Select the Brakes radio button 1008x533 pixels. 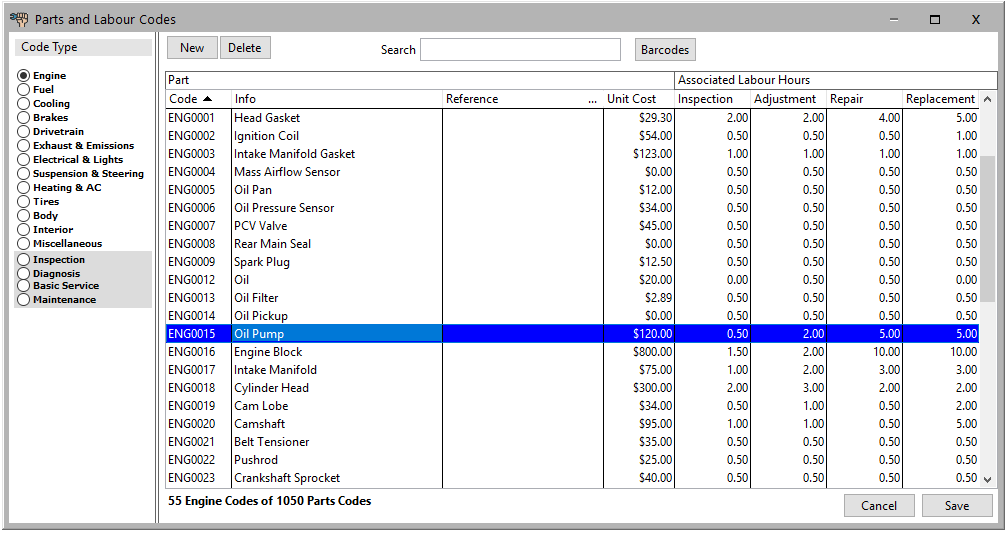[24, 118]
